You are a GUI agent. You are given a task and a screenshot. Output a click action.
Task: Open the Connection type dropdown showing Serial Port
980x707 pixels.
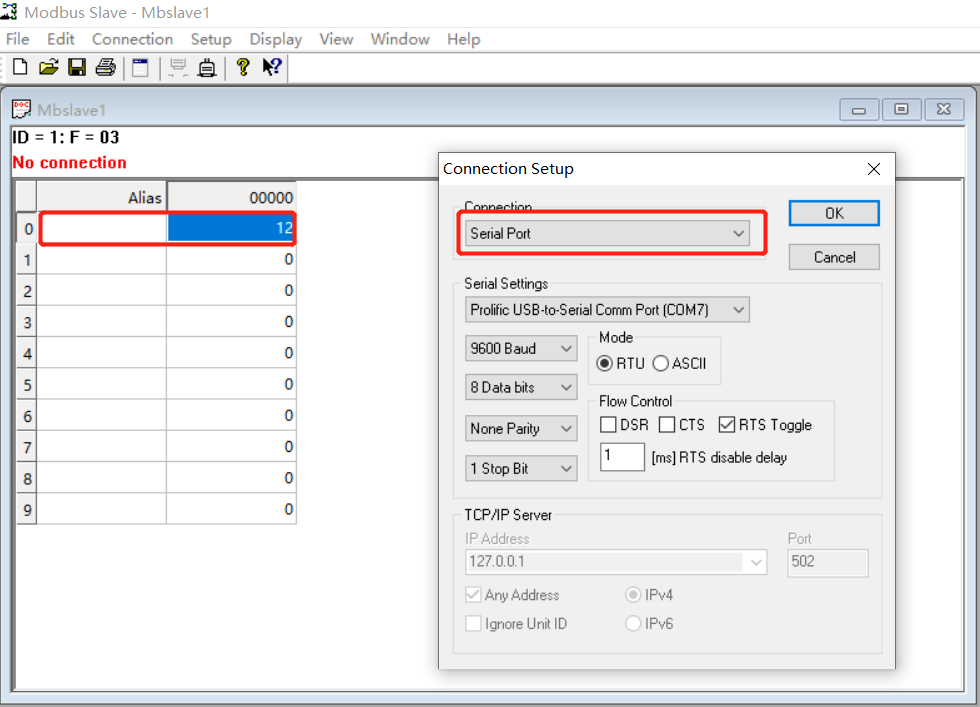coord(608,234)
